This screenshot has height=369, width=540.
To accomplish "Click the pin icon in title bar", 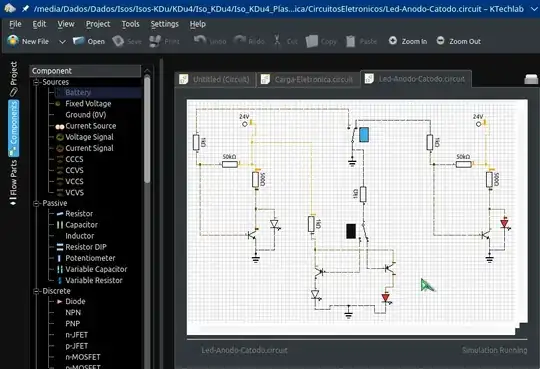I will click(25, 9).
